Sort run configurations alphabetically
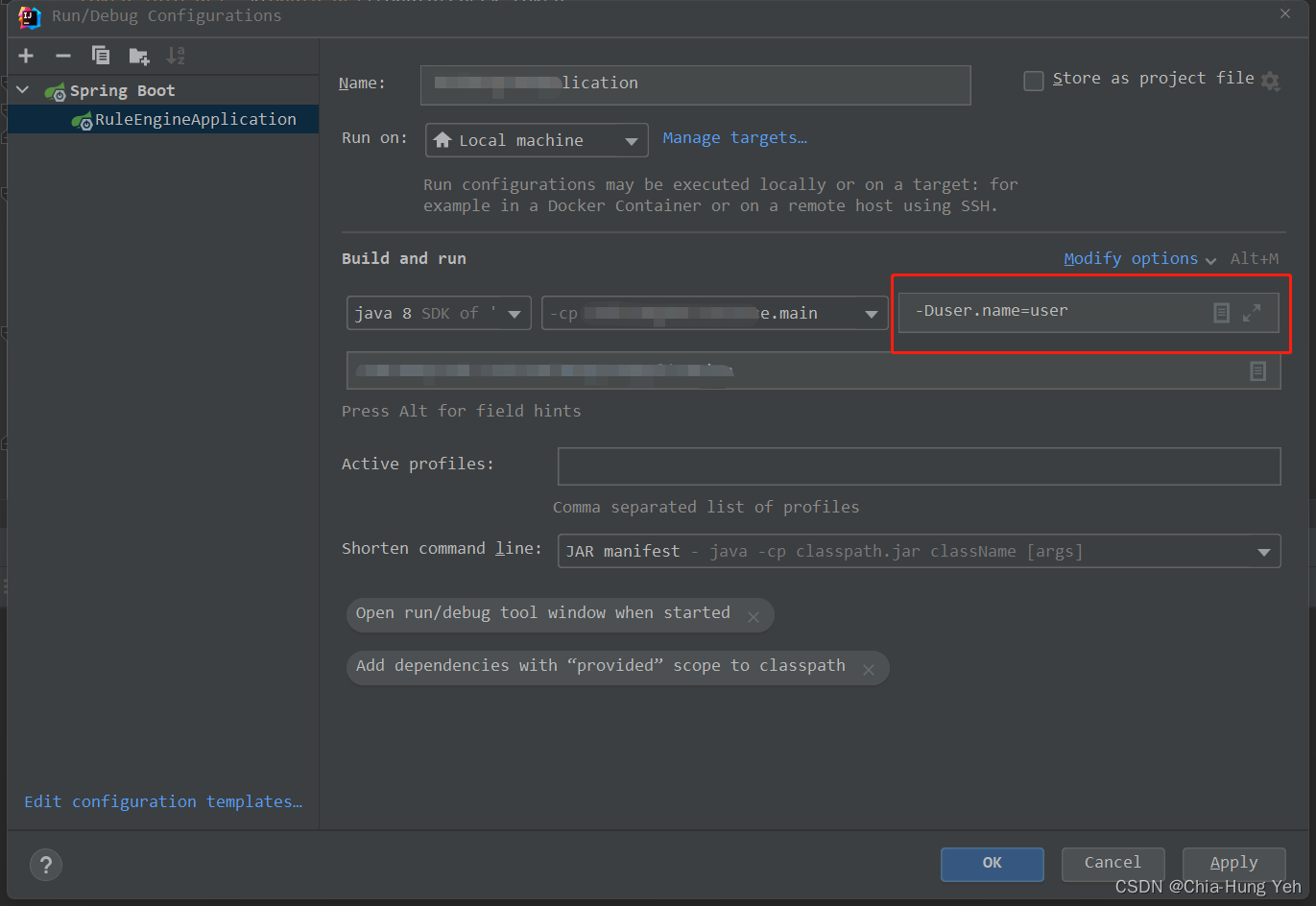Viewport: 1316px width, 906px height. pos(175,55)
